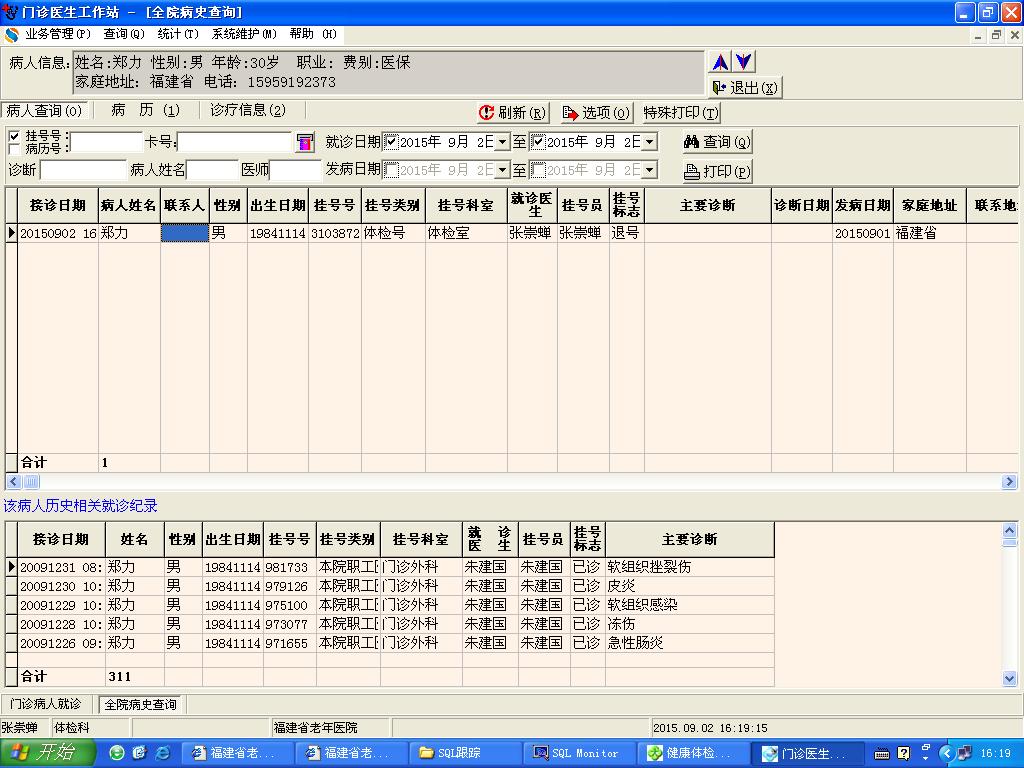Enable the 发病日期 start date checkbox
Viewport: 1024px width, 768px height.
tap(392, 170)
